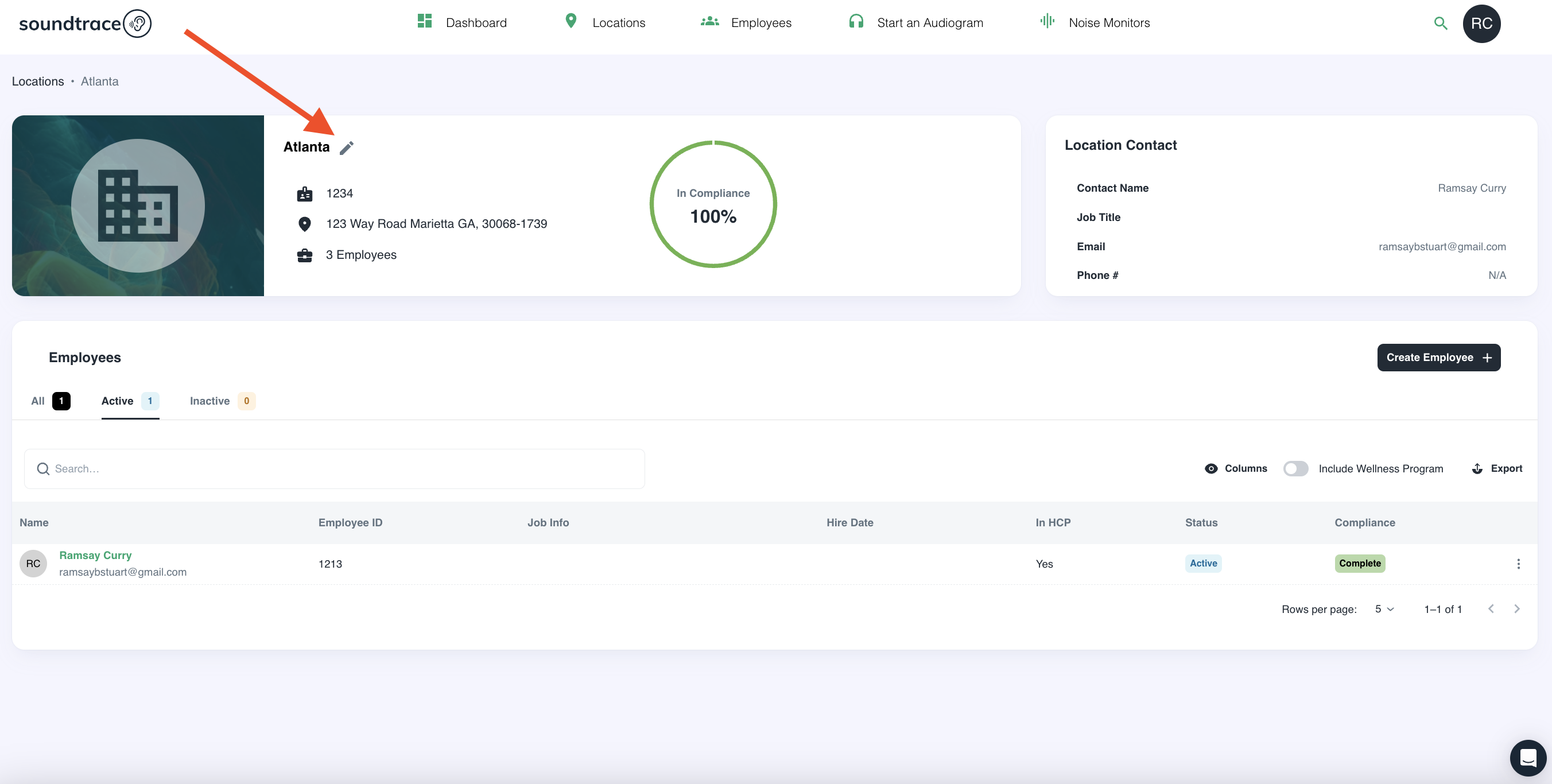
Task: Click the search magnifier in top bar
Action: pos(1440,24)
